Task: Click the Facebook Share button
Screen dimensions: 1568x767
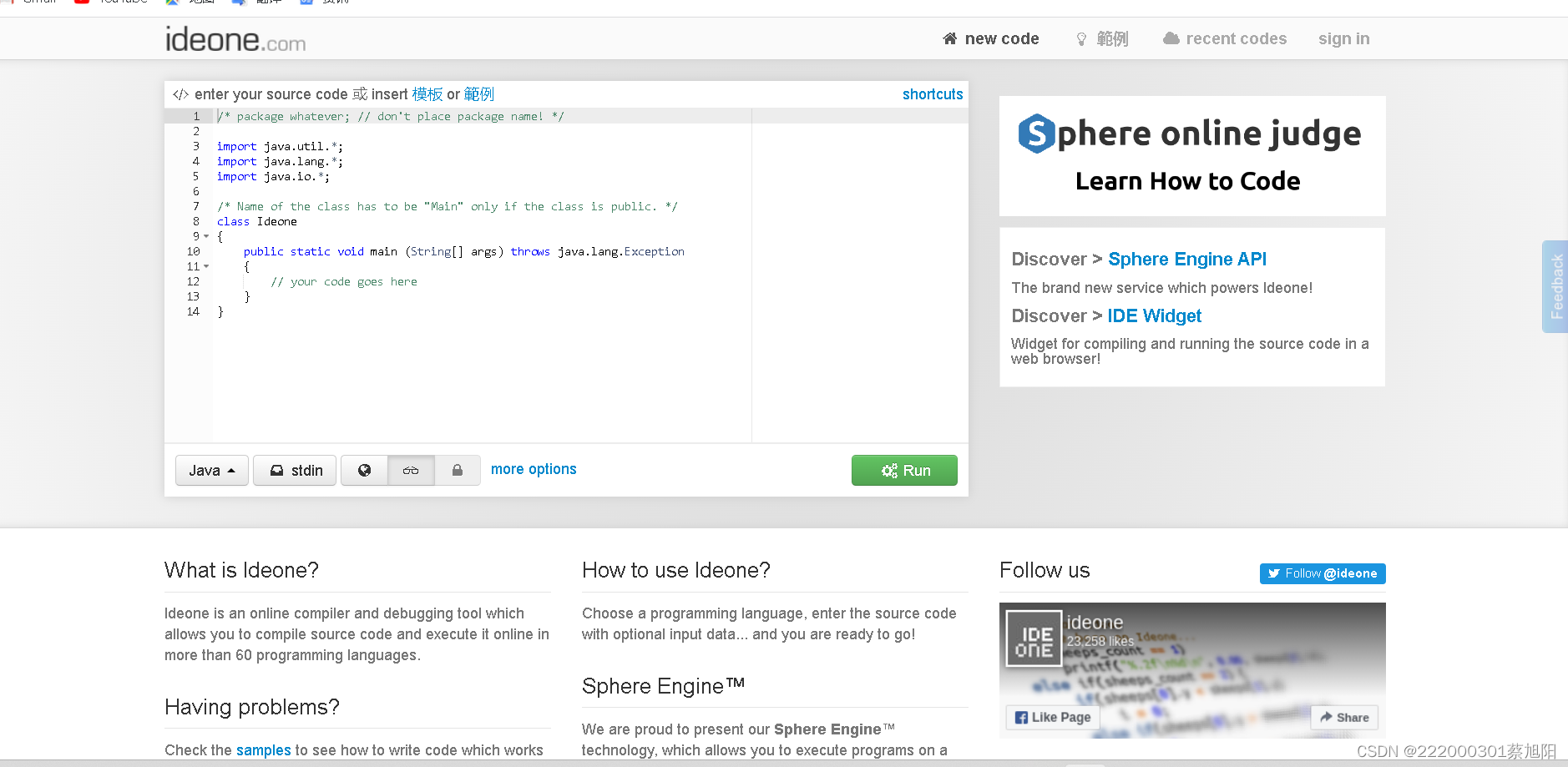Action: [1344, 717]
